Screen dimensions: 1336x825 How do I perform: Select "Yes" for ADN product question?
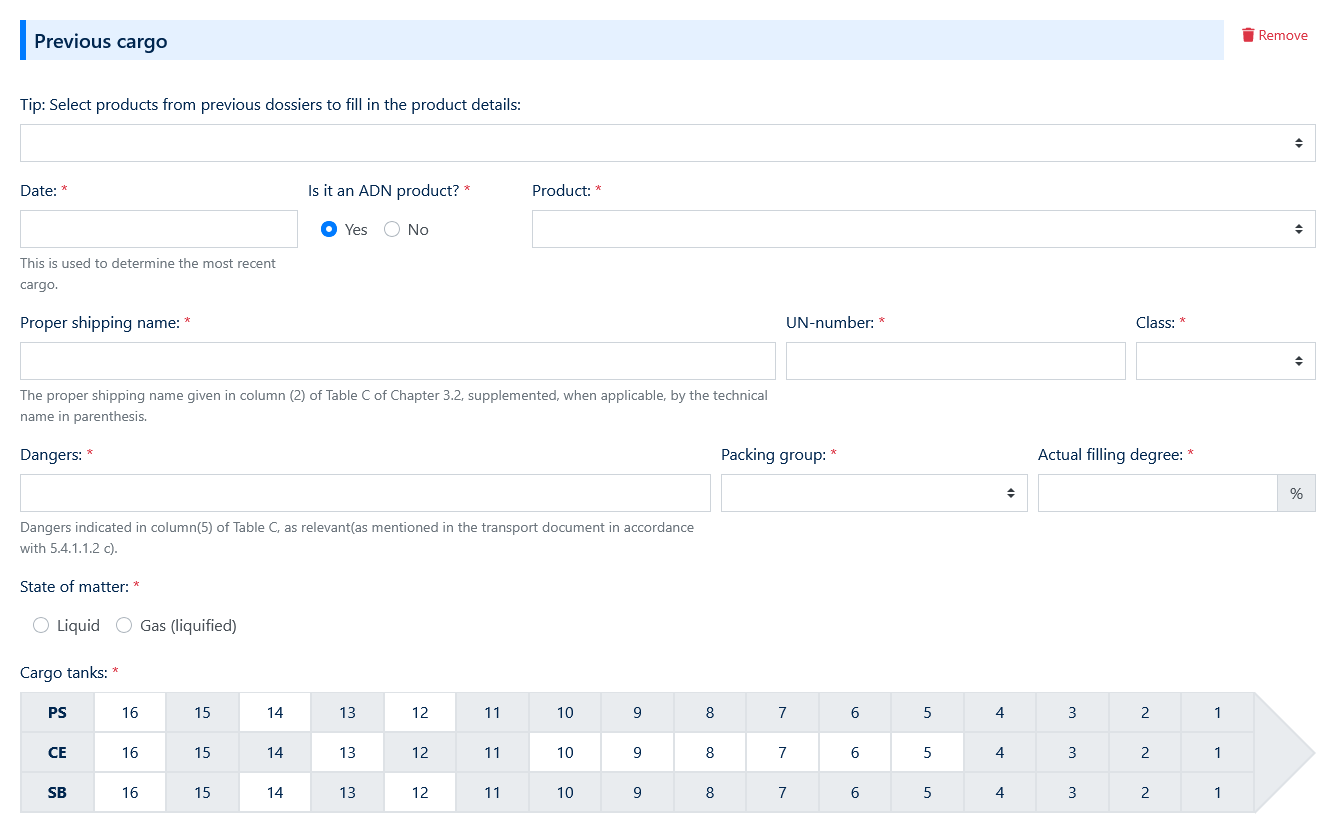coord(329,229)
